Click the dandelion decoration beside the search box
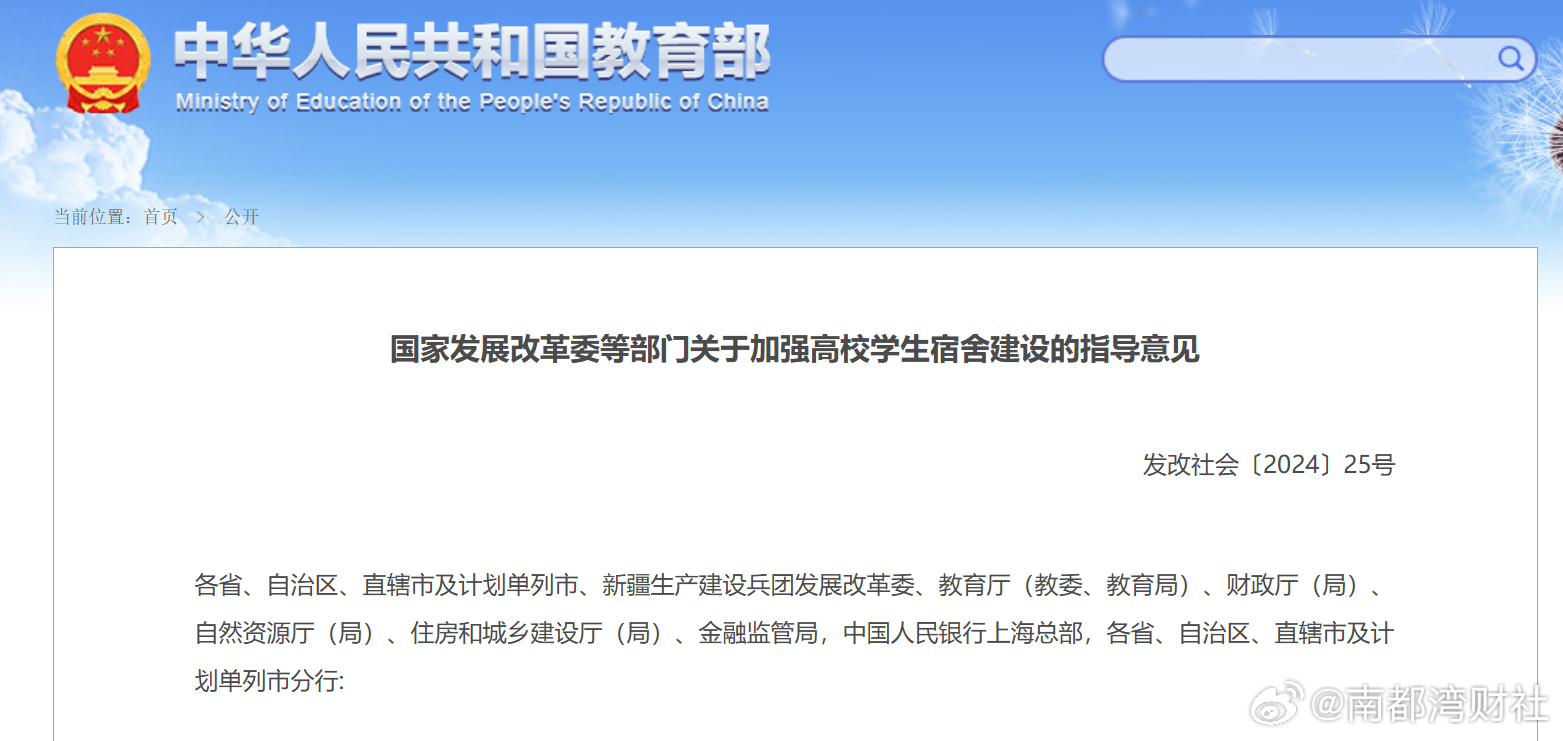Screen dimensions: 1563x741 tap(1515, 130)
